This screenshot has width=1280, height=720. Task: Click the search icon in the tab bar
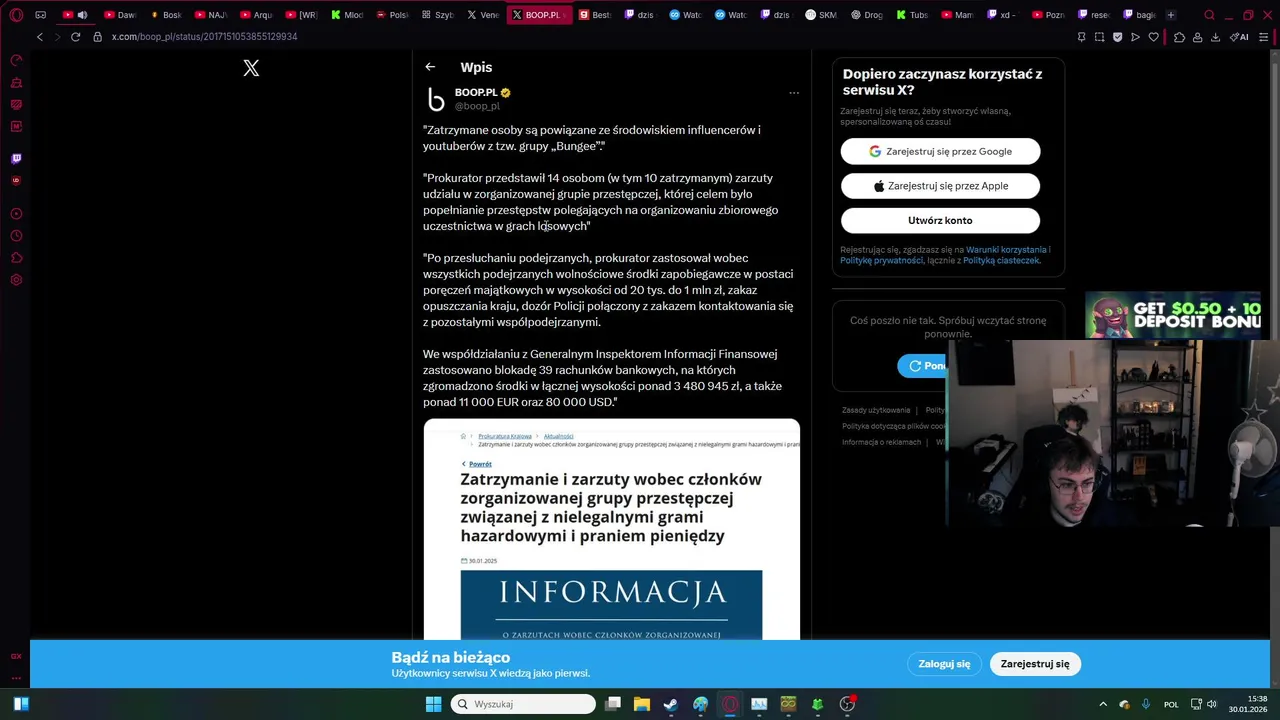coord(1209,15)
